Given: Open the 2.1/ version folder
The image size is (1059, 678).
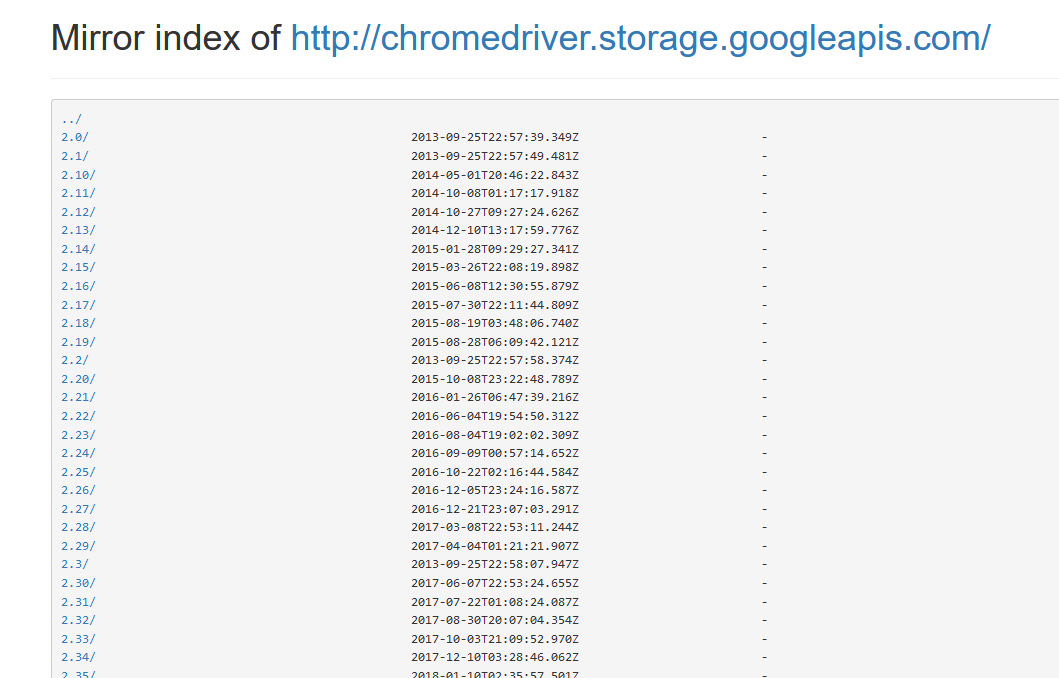Looking at the screenshot, I should point(67,155).
